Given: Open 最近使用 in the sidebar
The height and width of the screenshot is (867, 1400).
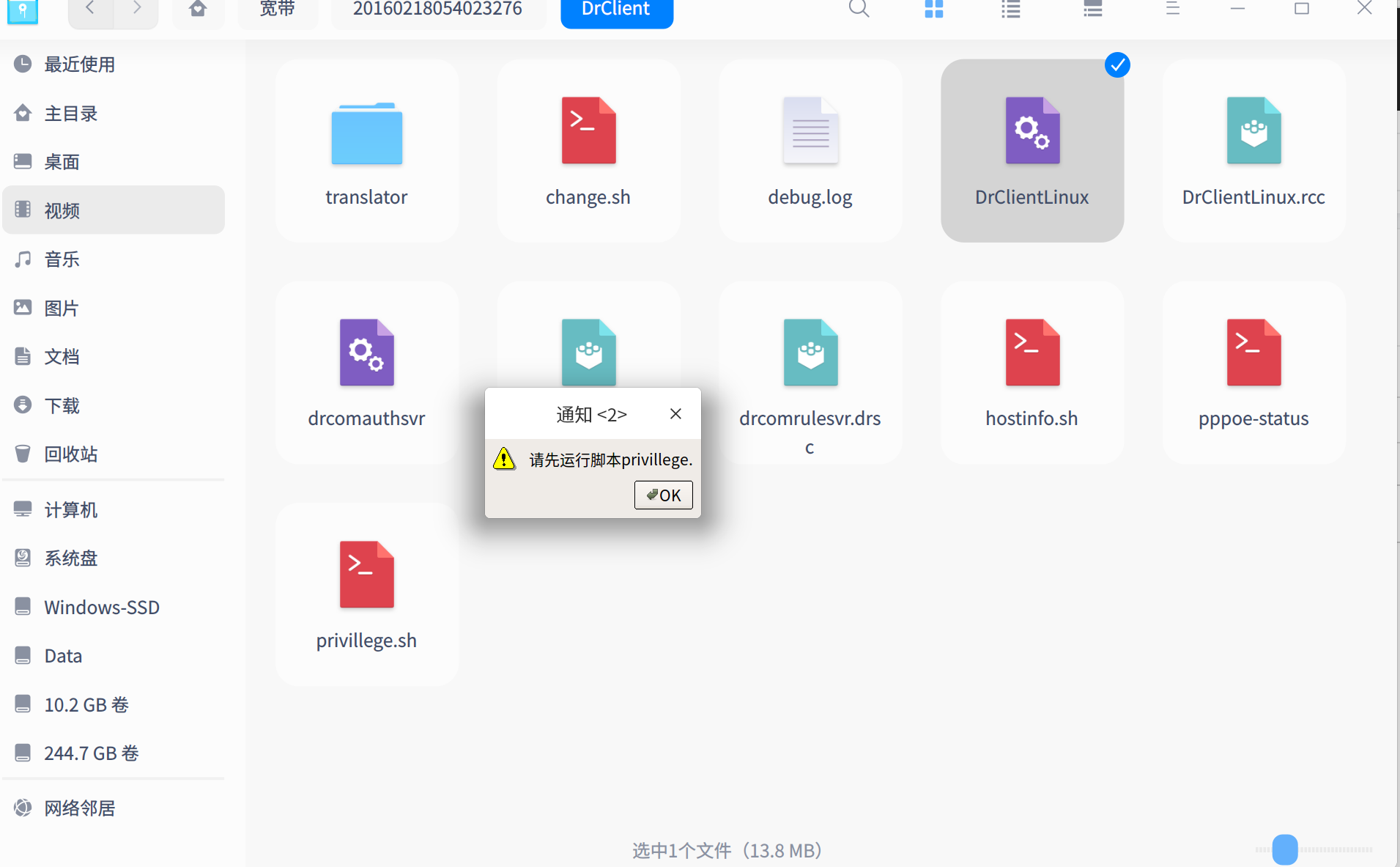Looking at the screenshot, I should click(x=114, y=64).
